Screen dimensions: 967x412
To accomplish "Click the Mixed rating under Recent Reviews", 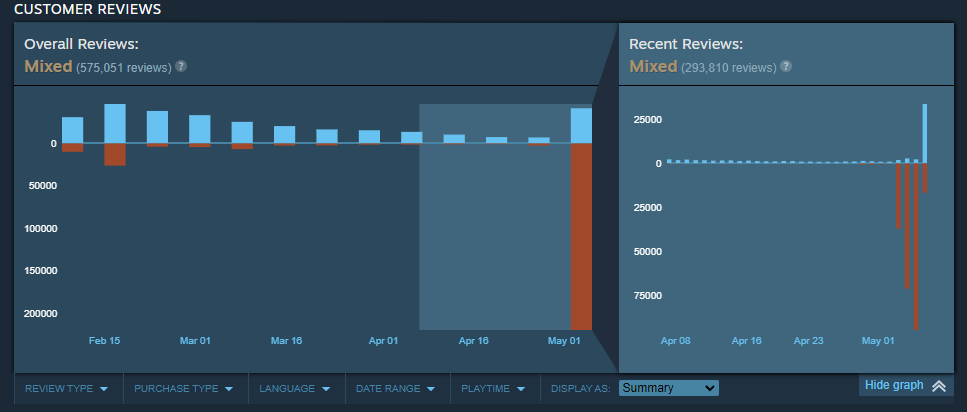I will (x=653, y=67).
